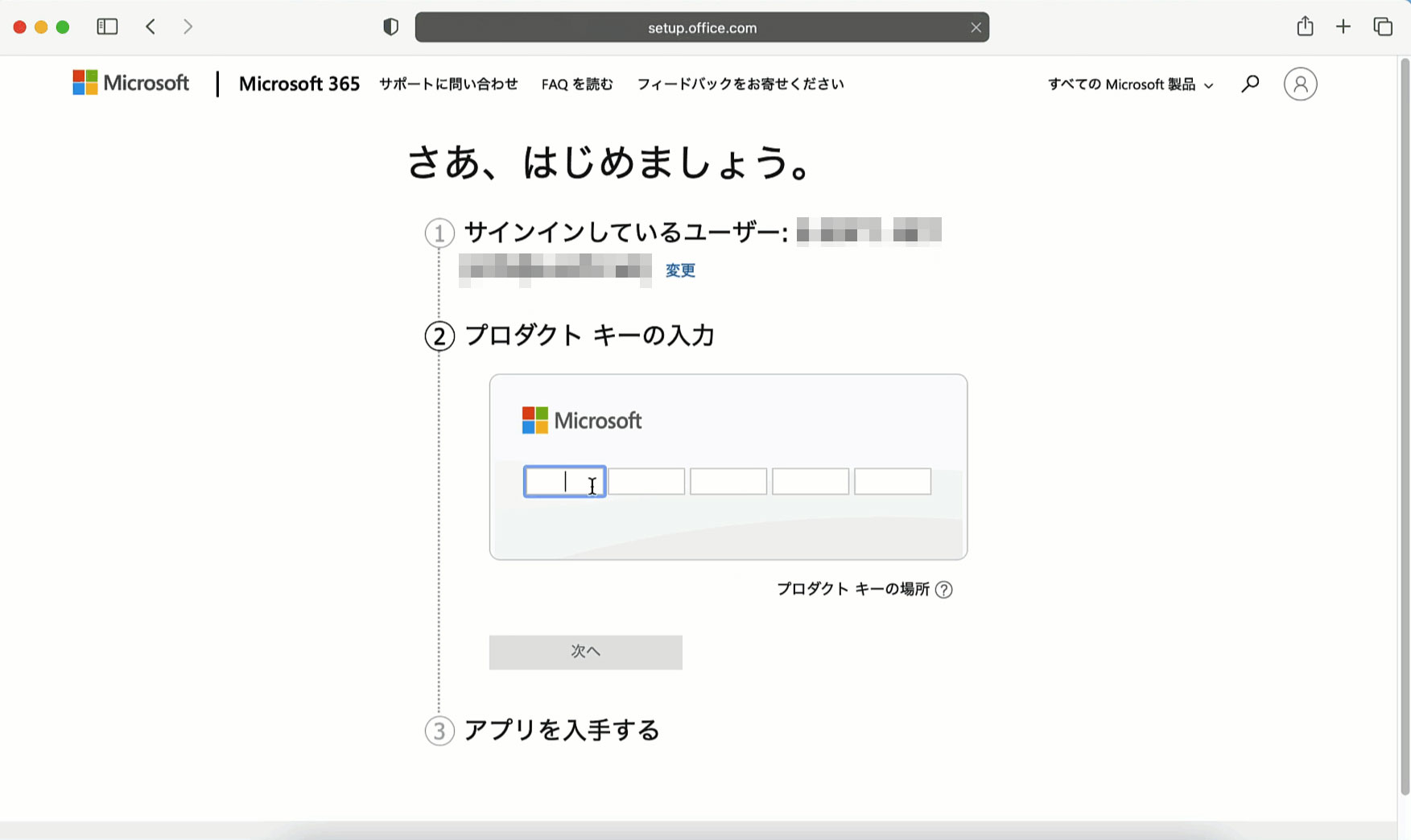
Task: Click the 変更 link to change user
Action: coord(680,270)
